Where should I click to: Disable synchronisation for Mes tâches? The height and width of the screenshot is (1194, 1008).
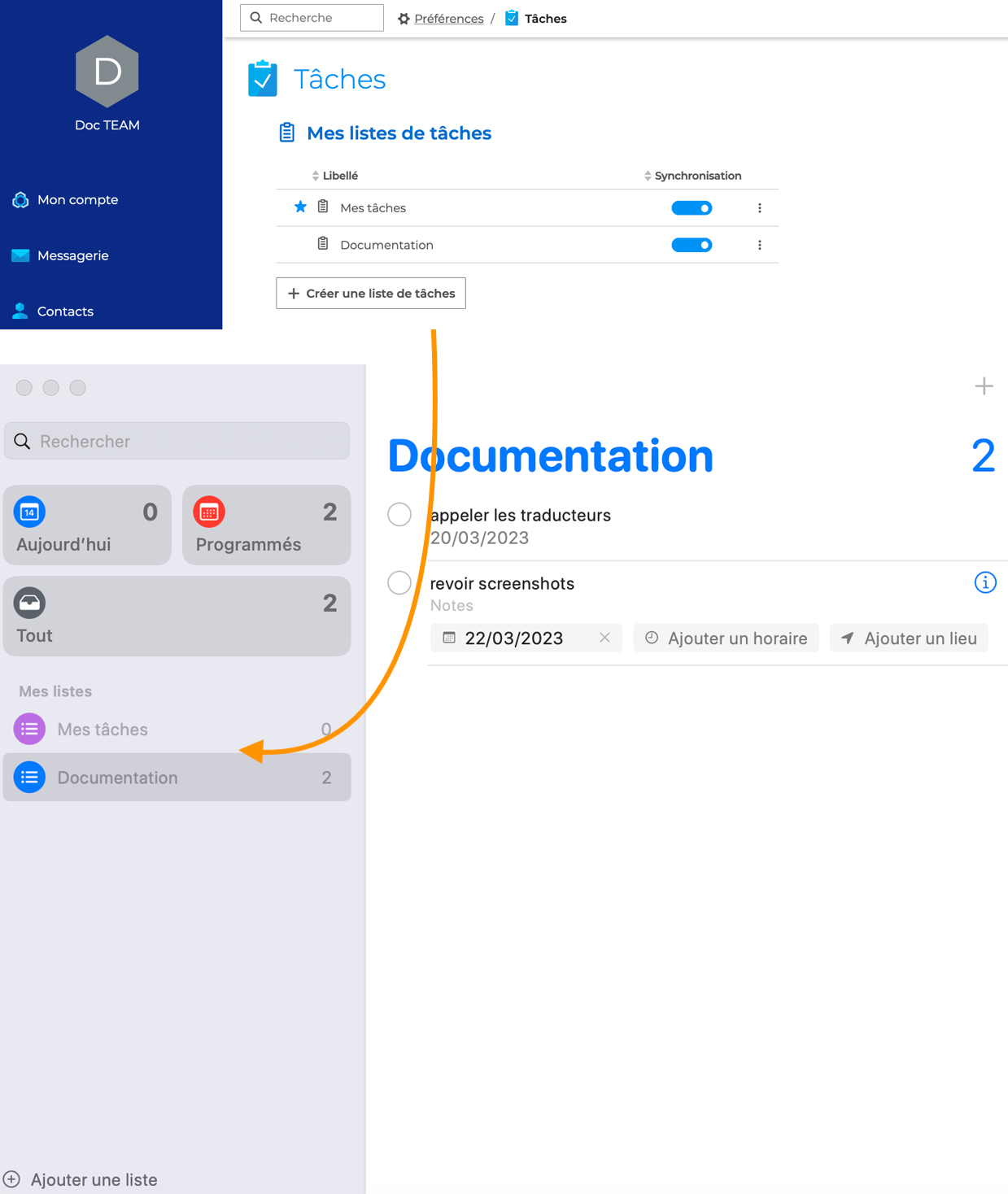[x=692, y=208]
